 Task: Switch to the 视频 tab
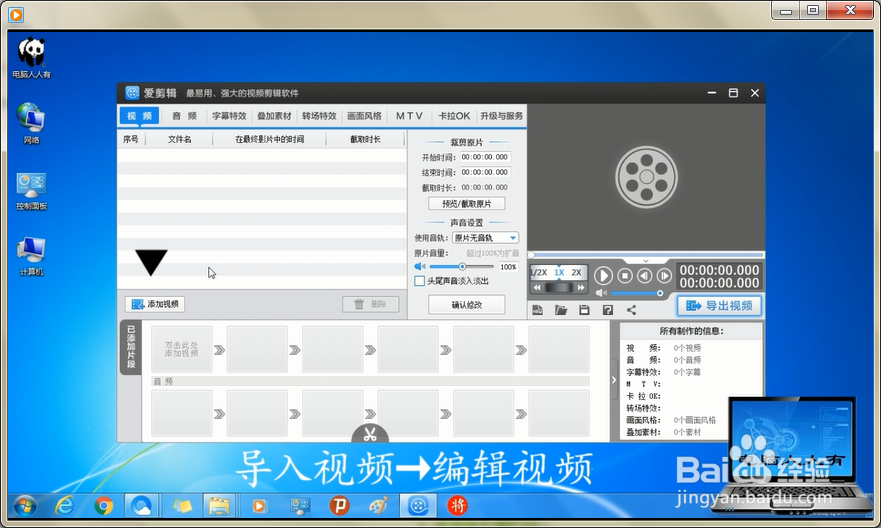tap(139, 116)
